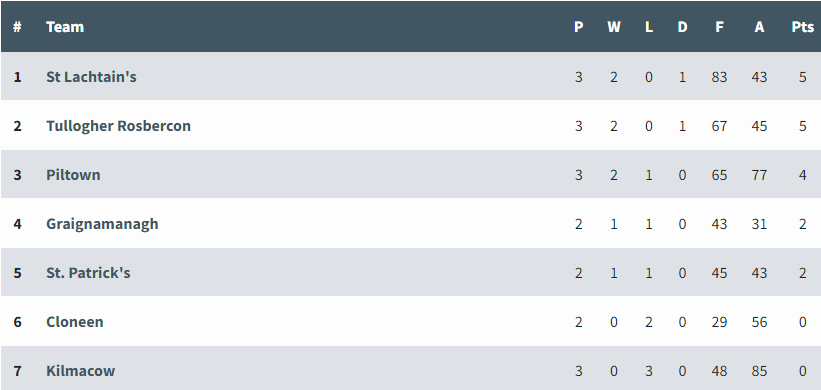This screenshot has height=390, width=821.
Task: Open the Cloneen team link
Action: [75, 321]
